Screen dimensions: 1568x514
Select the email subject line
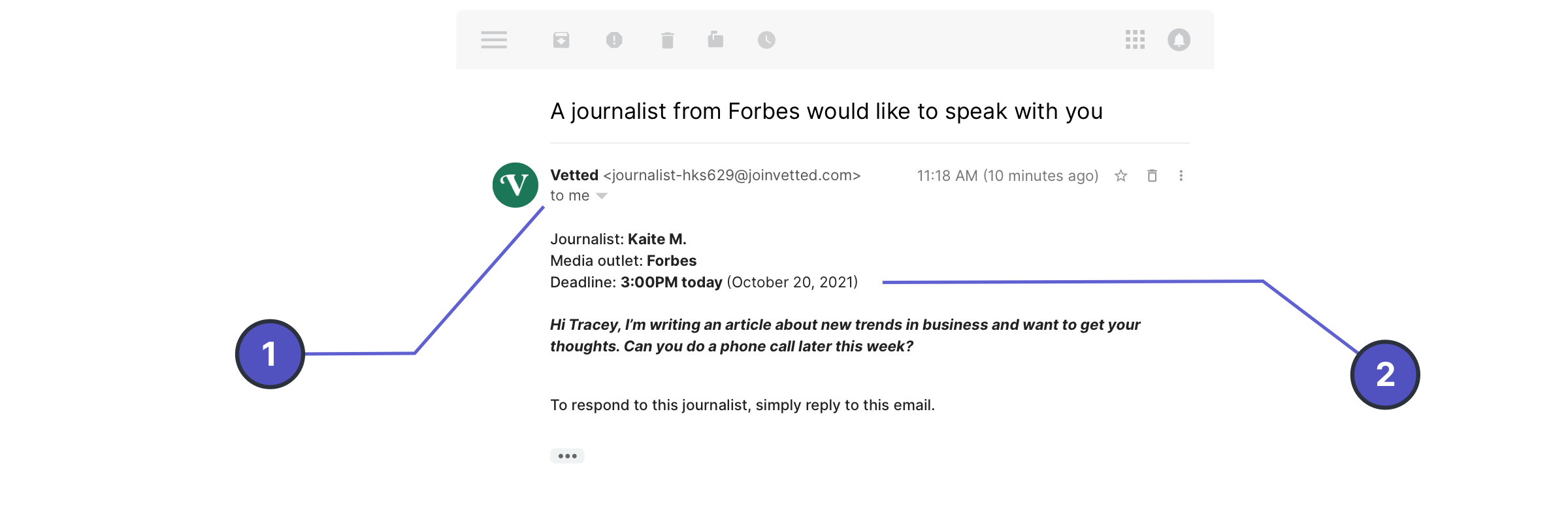coord(825,111)
